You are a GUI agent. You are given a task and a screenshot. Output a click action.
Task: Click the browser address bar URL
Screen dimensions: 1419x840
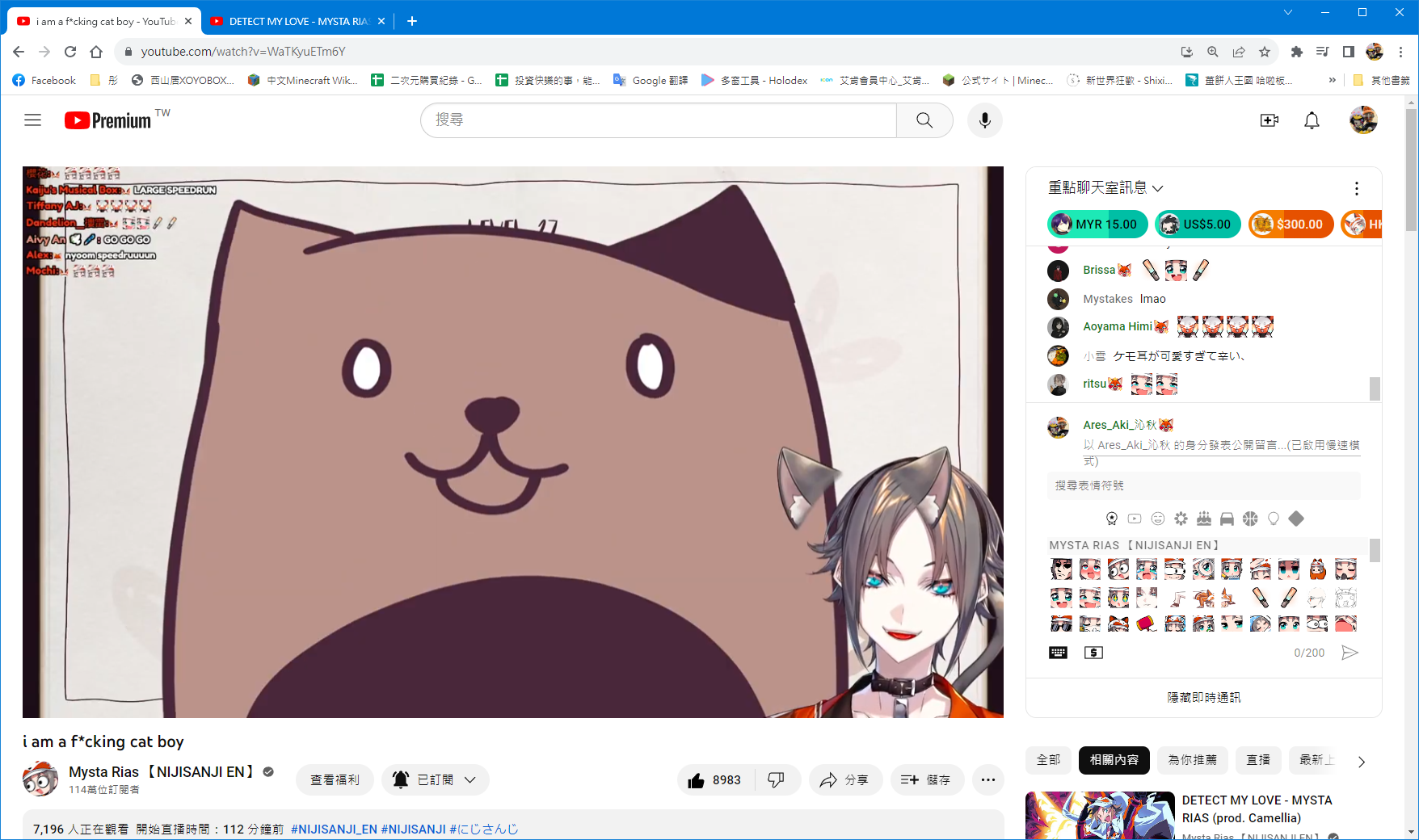[x=243, y=52]
